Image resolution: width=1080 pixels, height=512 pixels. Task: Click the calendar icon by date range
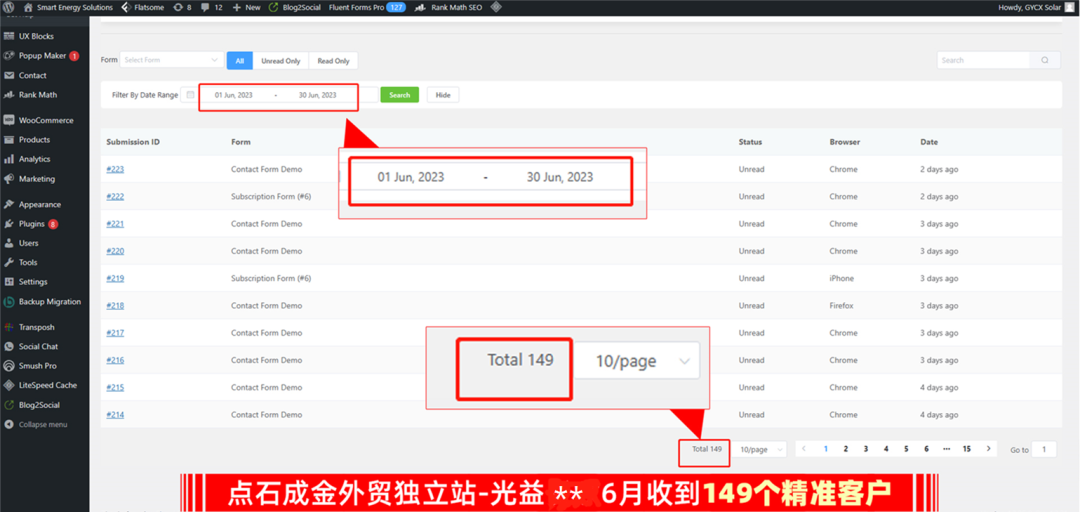point(190,95)
